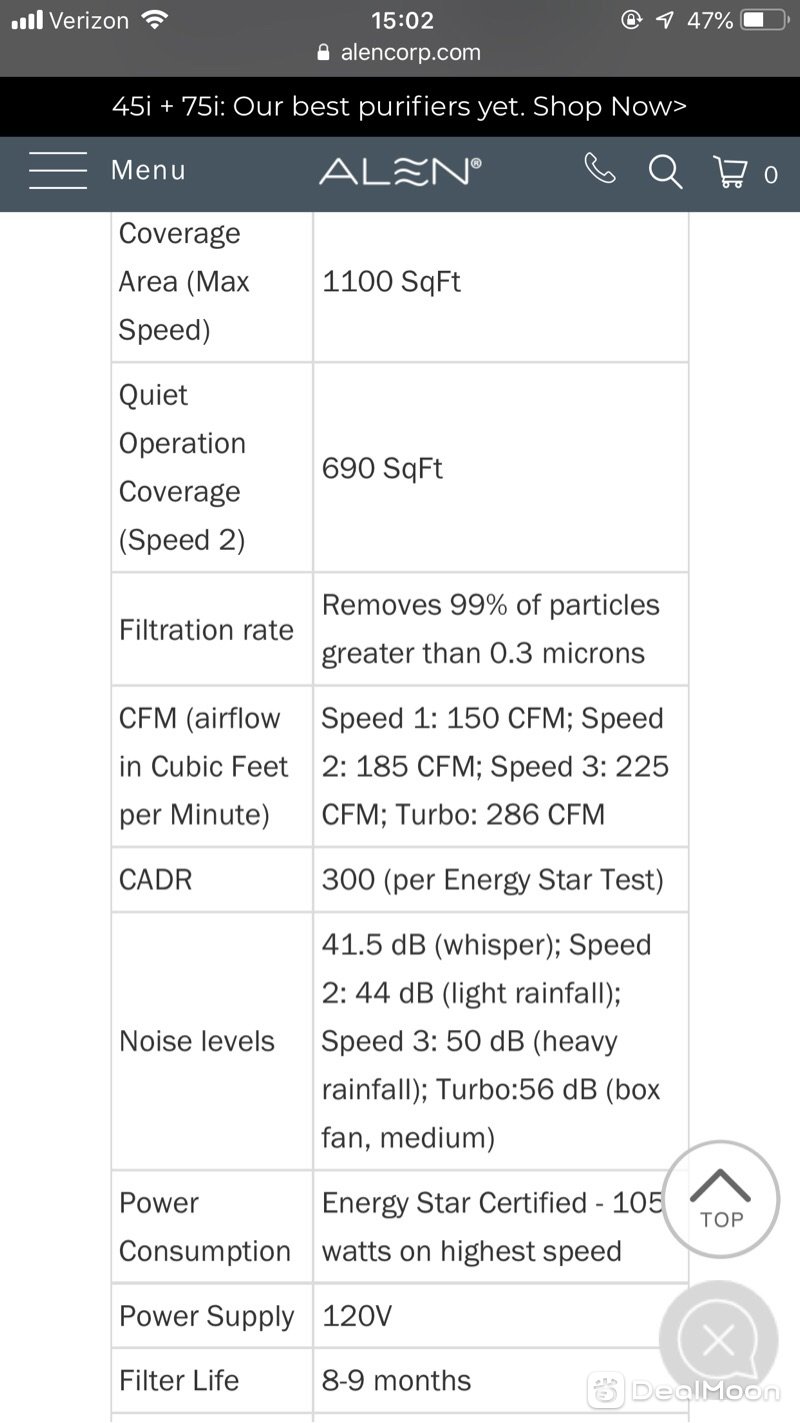Tap the 15:02 clock in status bar

pos(402,20)
